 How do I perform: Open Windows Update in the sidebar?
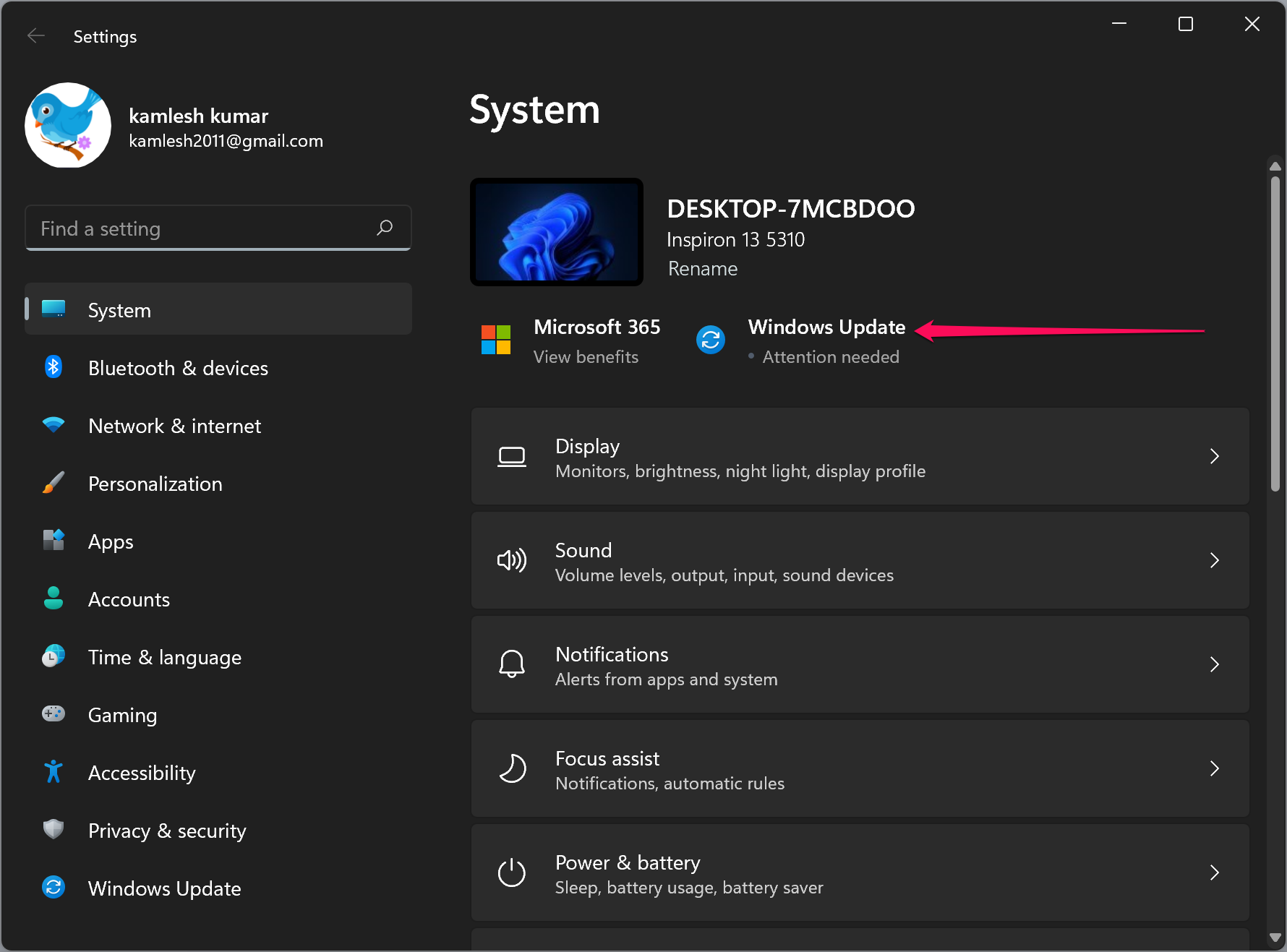(218, 888)
